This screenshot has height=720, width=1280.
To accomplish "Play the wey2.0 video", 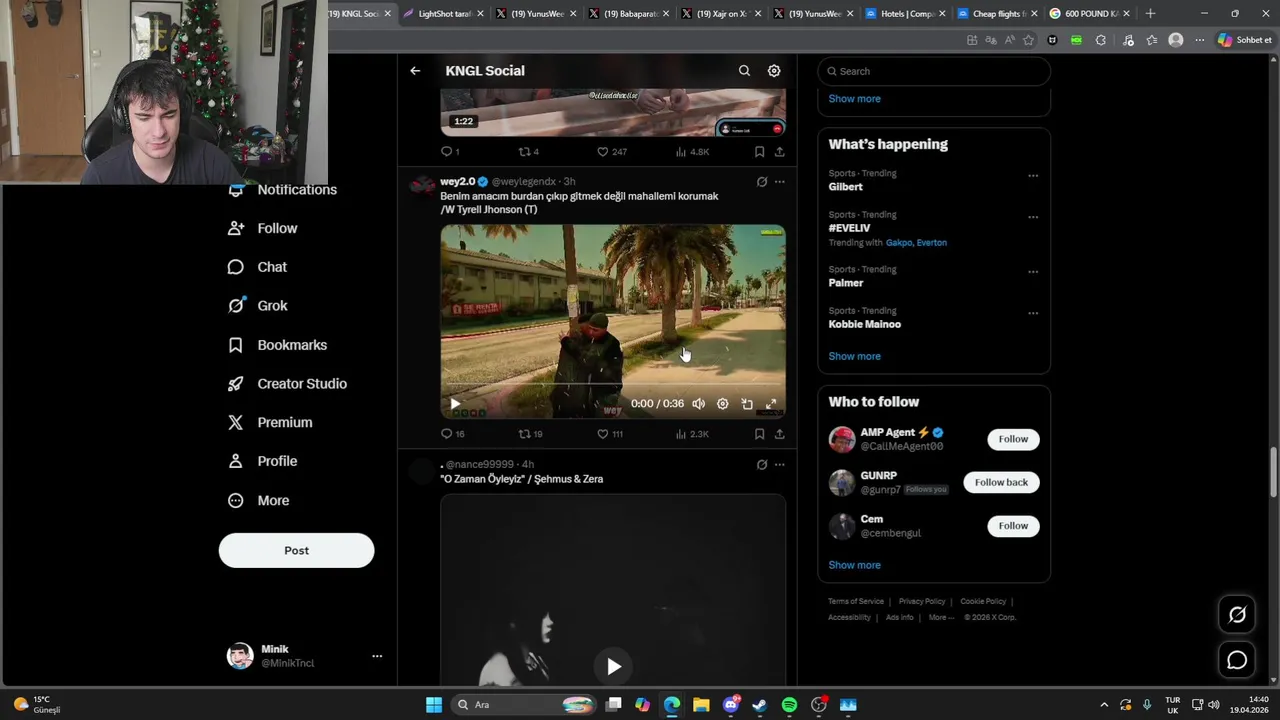I will coord(455,404).
